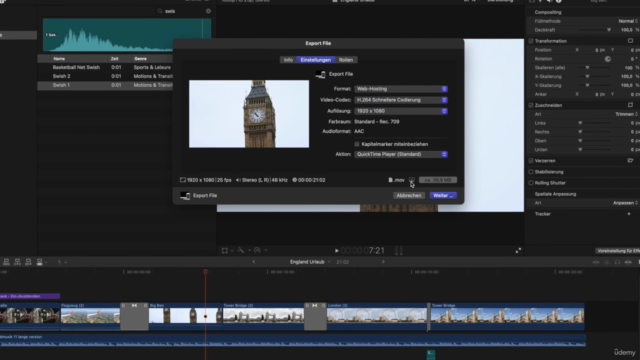Open the timeline tool selection menu
Image resolution: width=640 pixels, height=360 pixels.
point(62,262)
